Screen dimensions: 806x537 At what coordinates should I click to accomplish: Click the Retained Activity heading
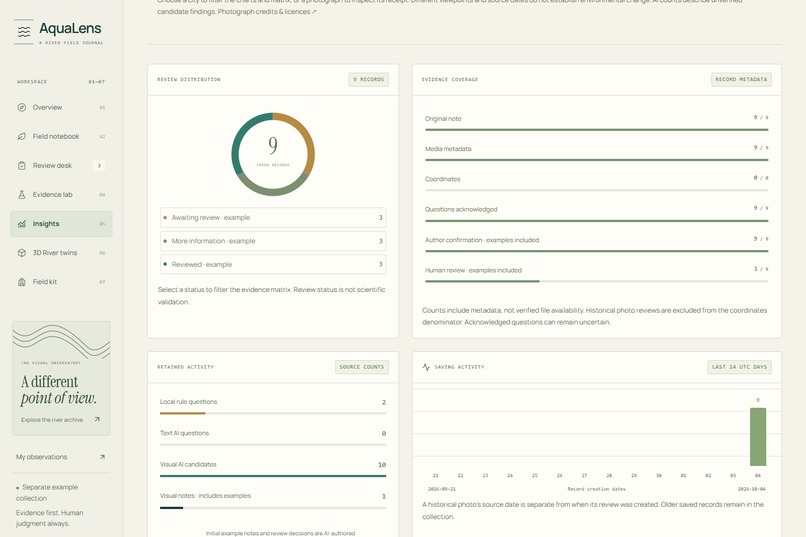[186, 367]
